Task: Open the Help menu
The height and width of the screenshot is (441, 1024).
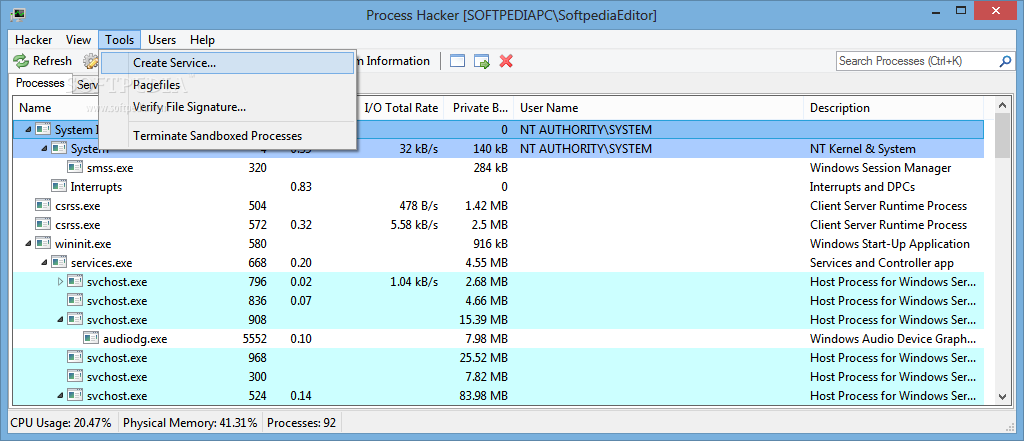Action: coord(202,40)
